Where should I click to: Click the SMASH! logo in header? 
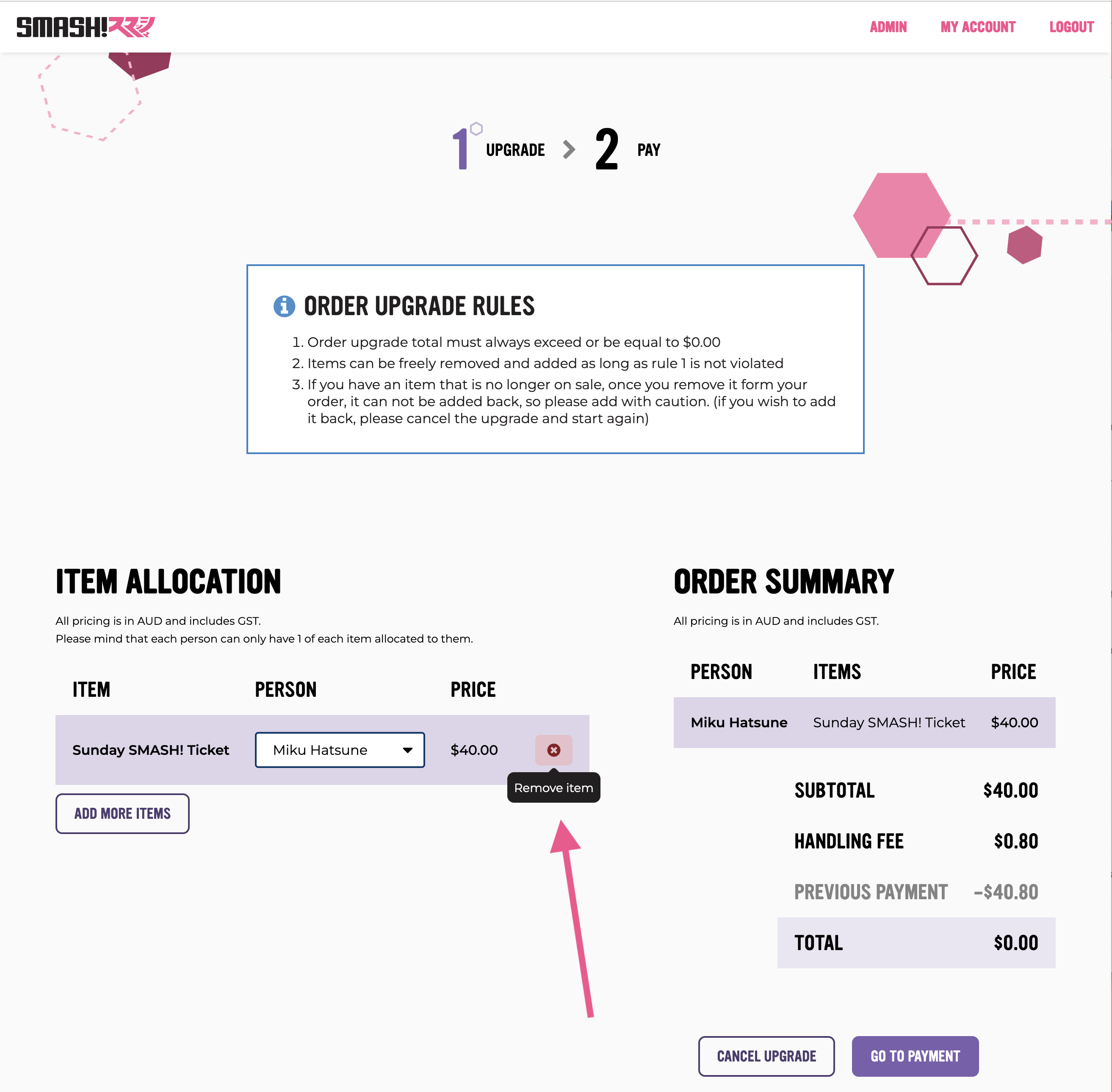point(86,27)
